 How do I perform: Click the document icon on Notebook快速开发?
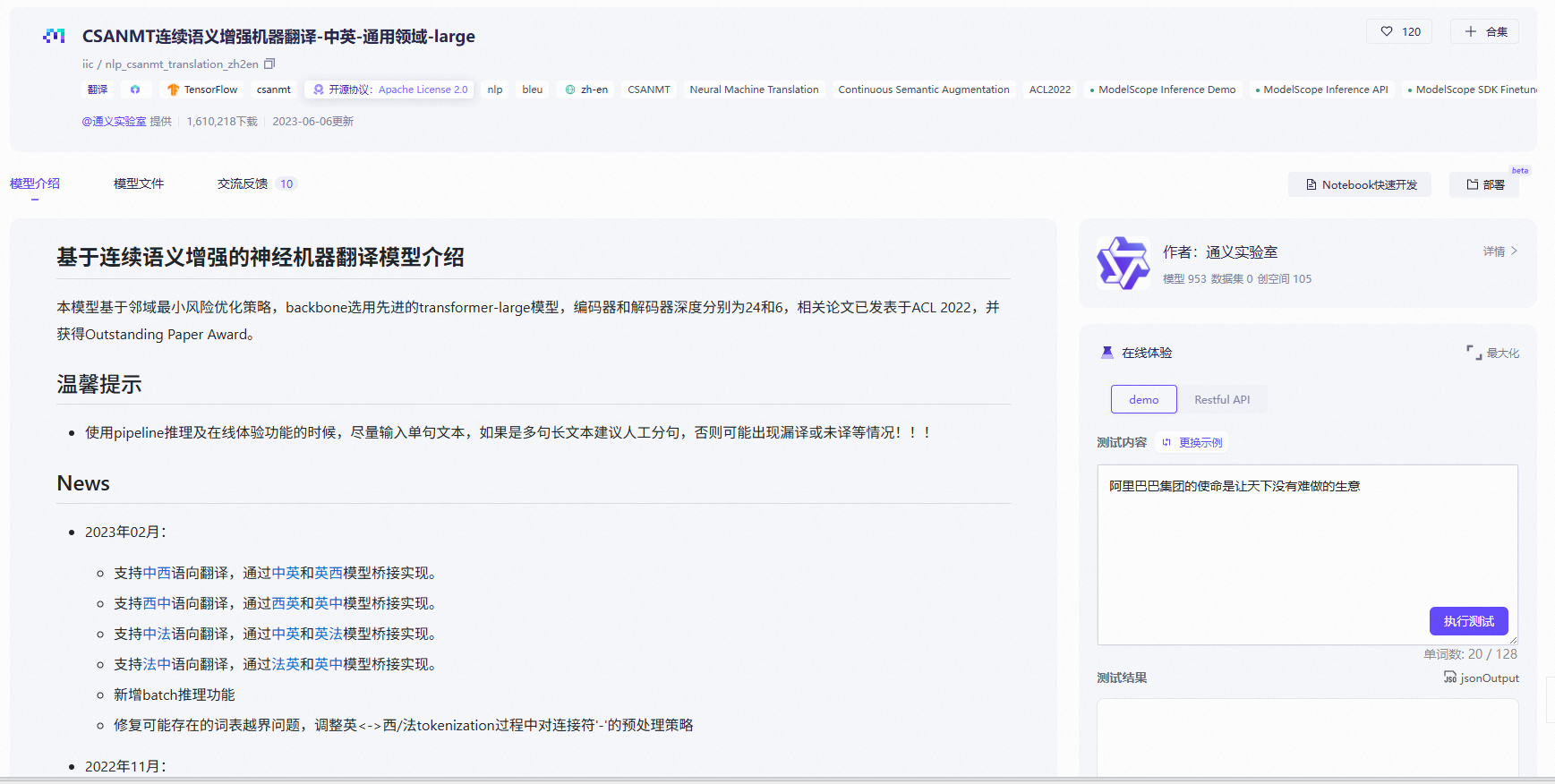click(x=1311, y=184)
